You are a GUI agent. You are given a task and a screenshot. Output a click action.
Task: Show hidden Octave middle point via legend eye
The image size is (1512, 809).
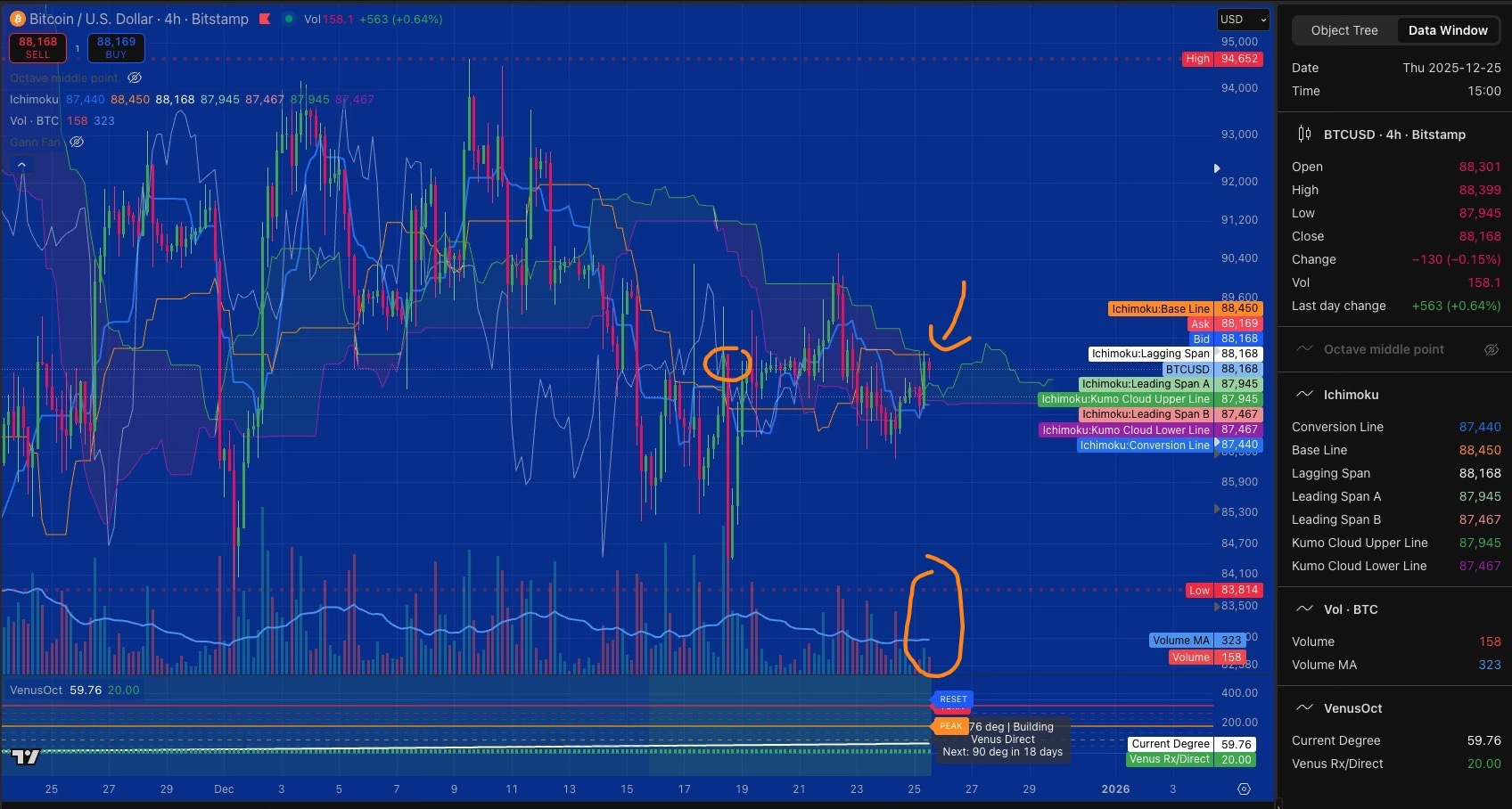click(135, 78)
